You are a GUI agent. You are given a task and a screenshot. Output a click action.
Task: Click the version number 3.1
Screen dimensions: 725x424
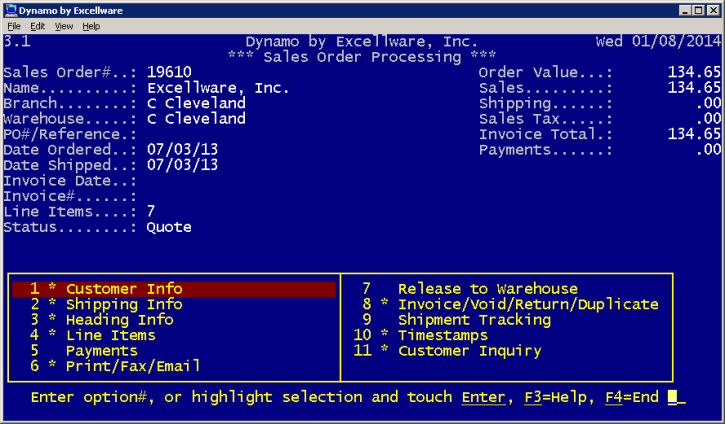17,42
